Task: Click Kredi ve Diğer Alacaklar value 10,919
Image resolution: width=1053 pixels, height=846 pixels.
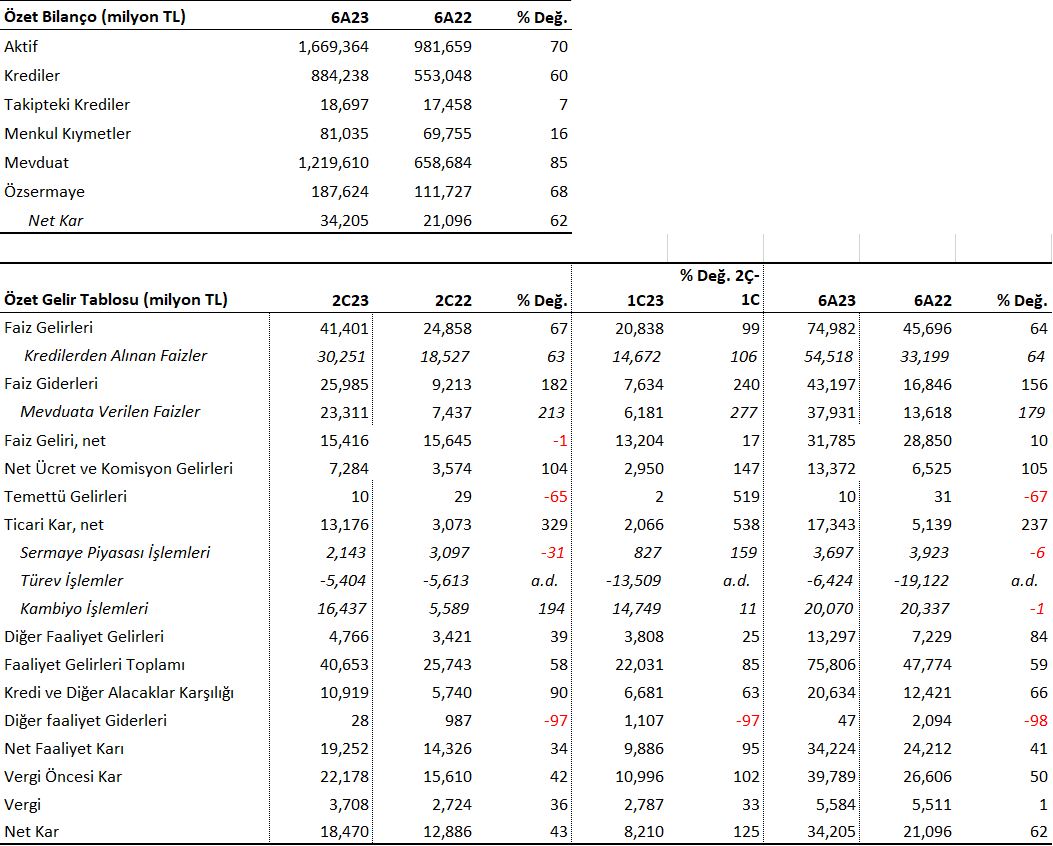Action: [344, 693]
